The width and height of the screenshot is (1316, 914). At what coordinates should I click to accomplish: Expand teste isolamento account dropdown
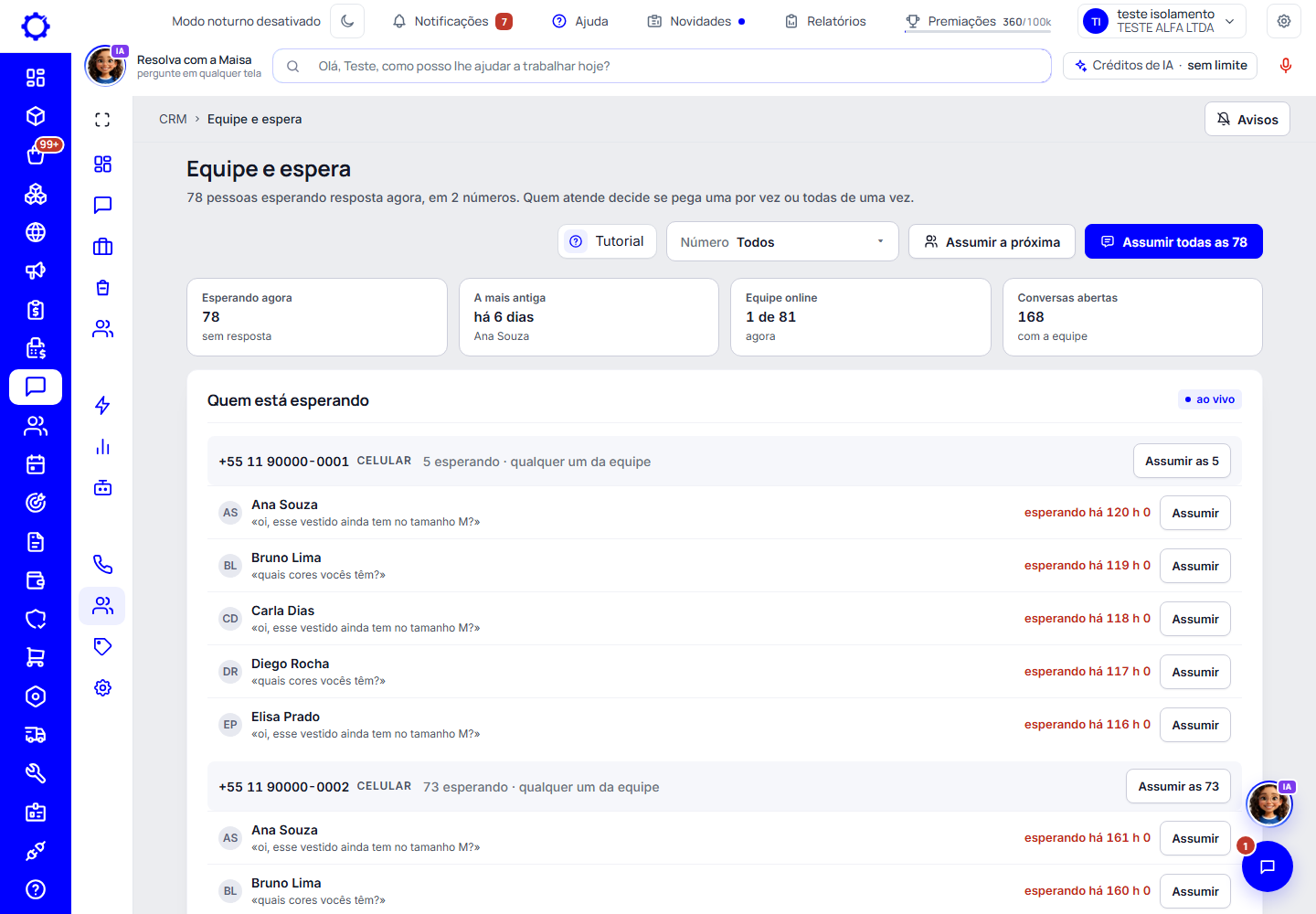coord(1162,21)
